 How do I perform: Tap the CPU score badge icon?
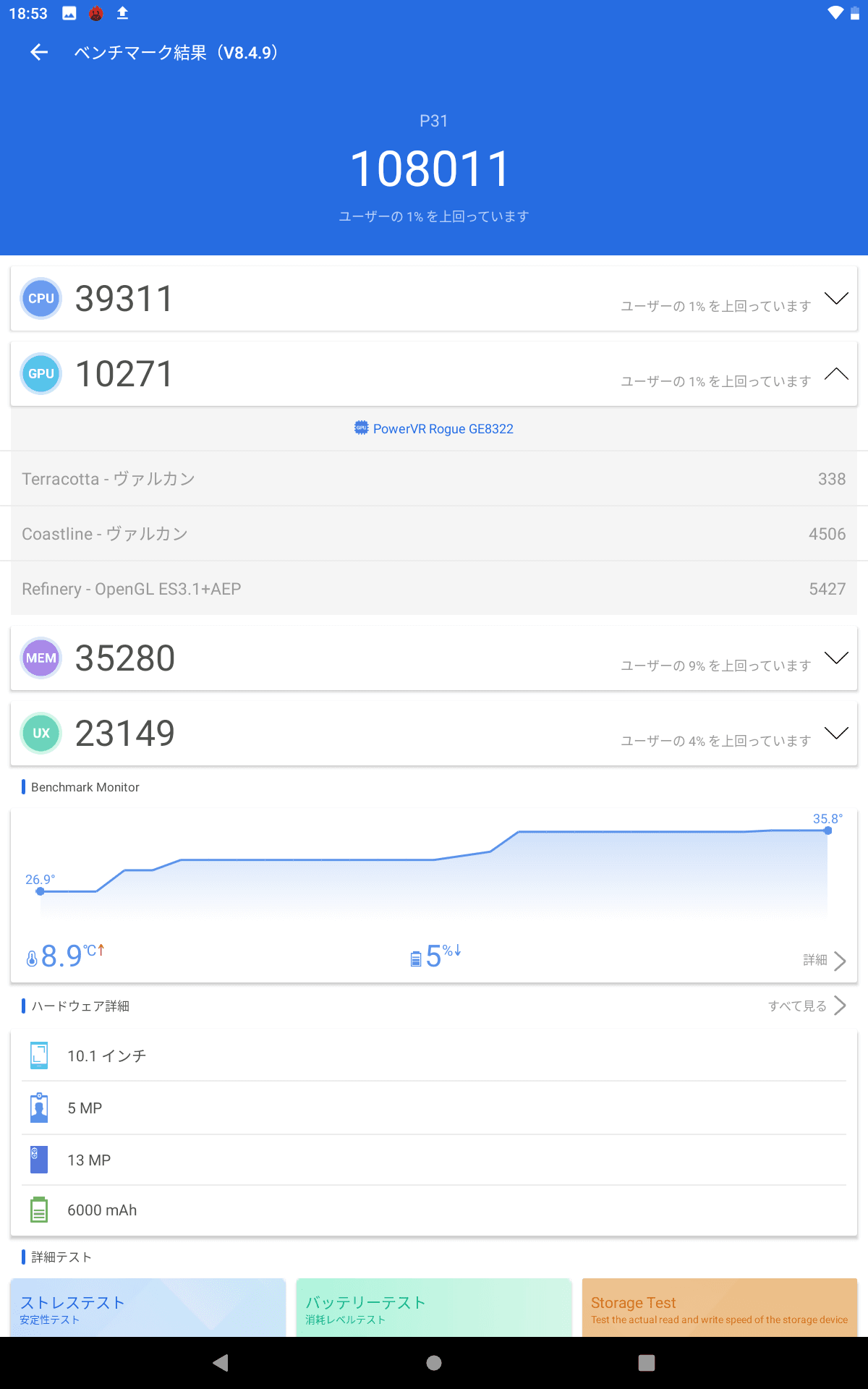pyautogui.click(x=41, y=299)
